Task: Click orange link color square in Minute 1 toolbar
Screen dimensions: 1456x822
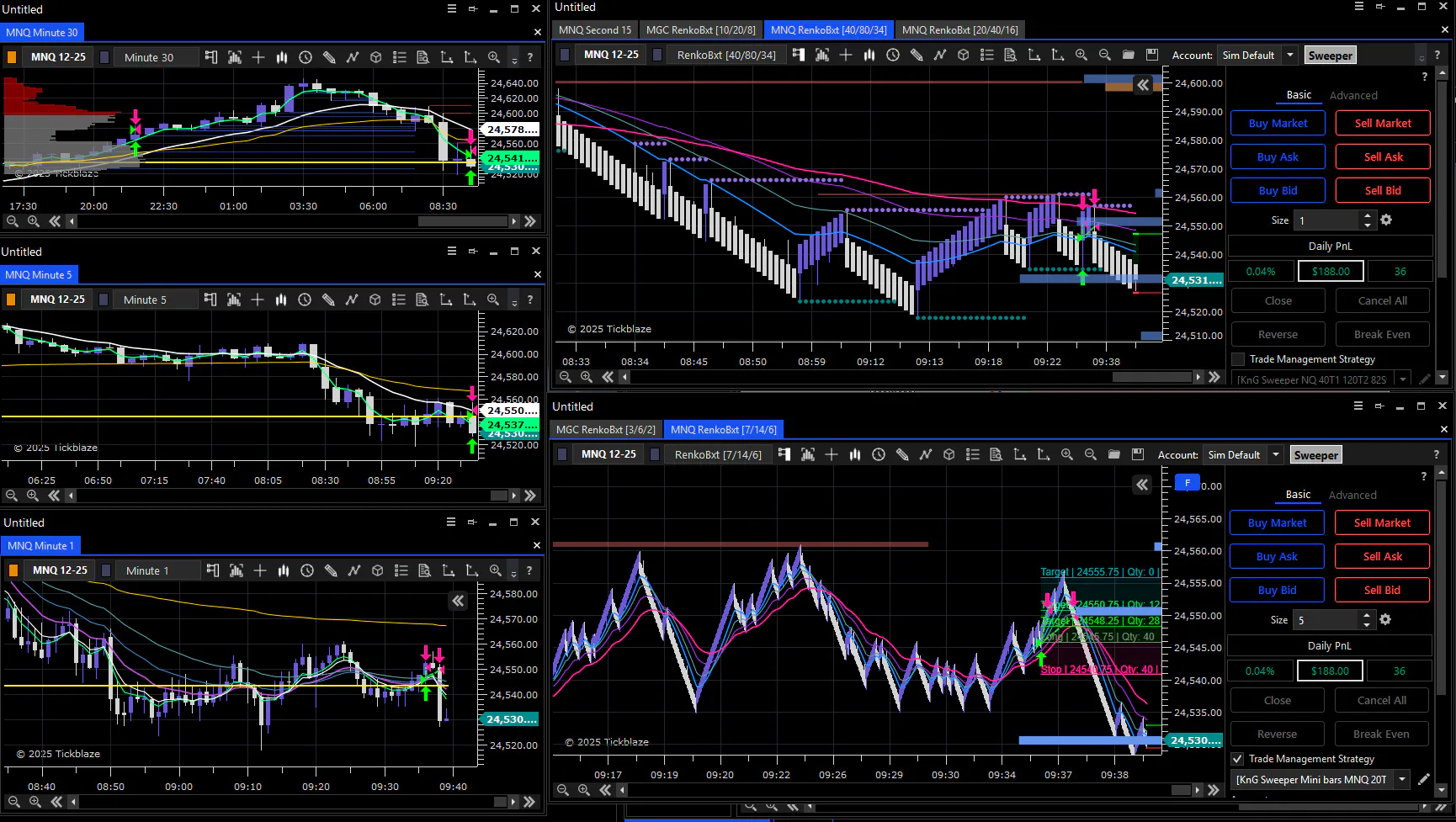Action: pos(13,570)
